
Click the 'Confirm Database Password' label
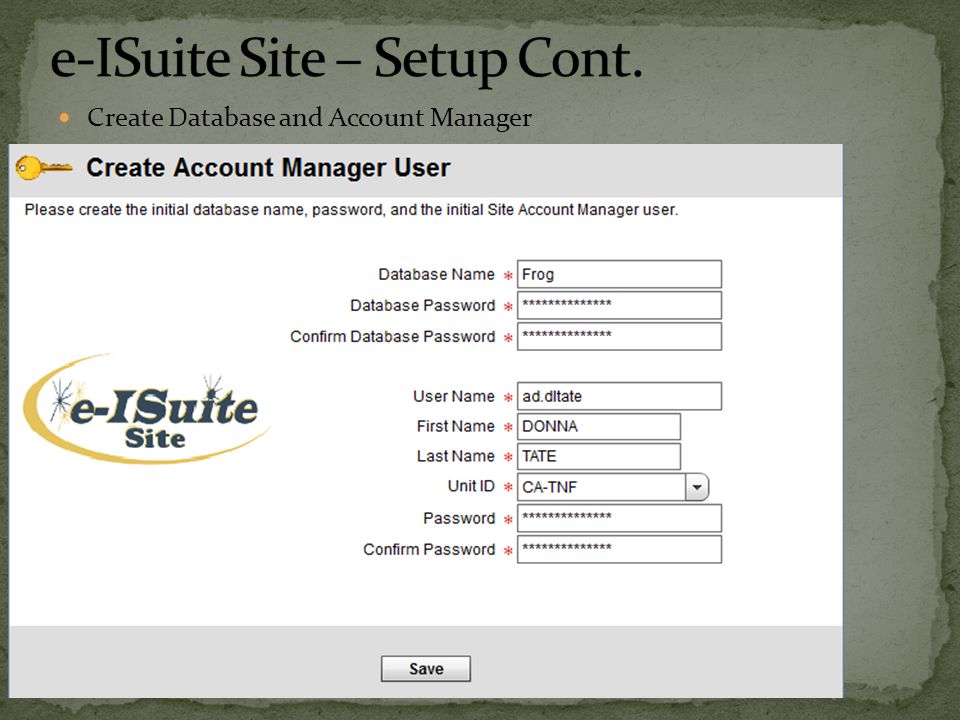pos(392,337)
